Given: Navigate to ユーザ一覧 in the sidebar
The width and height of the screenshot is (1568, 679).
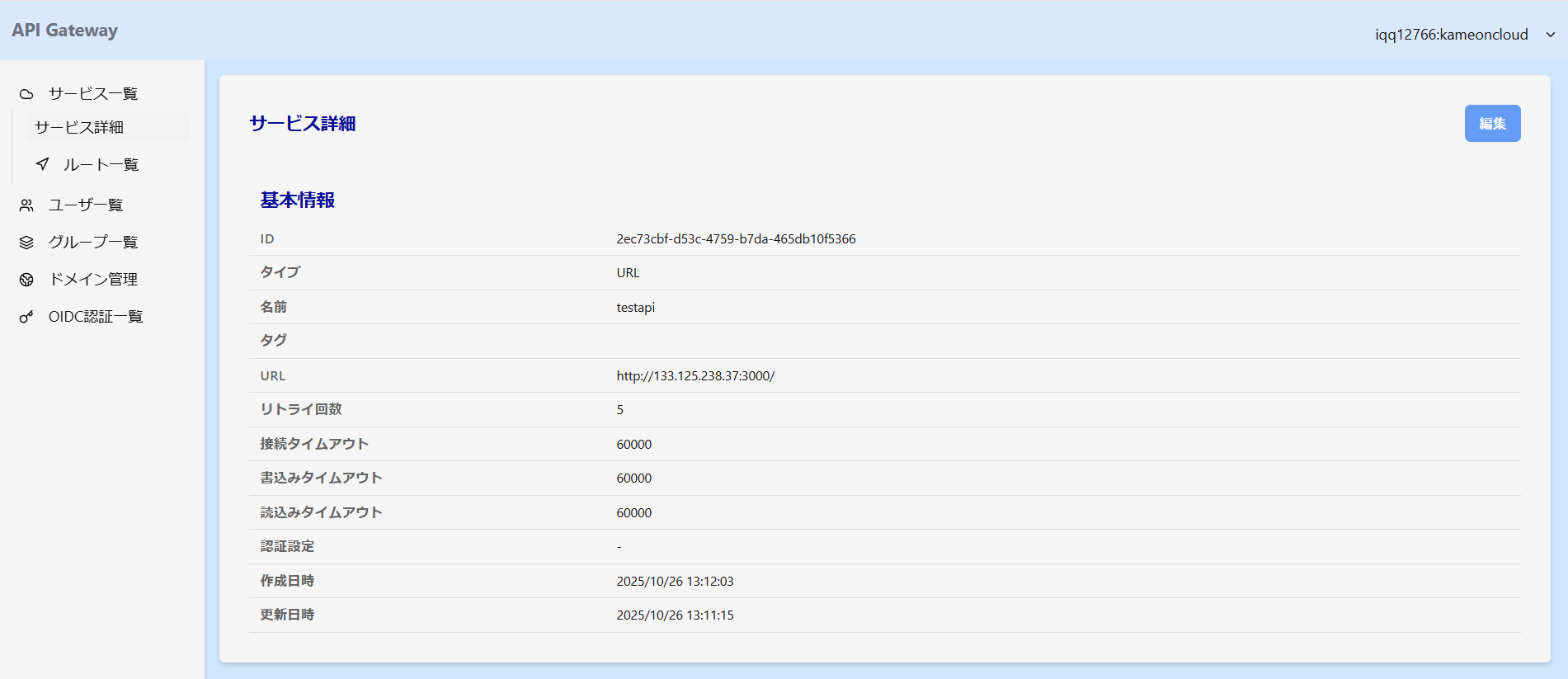Looking at the screenshot, I should click(85, 205).
